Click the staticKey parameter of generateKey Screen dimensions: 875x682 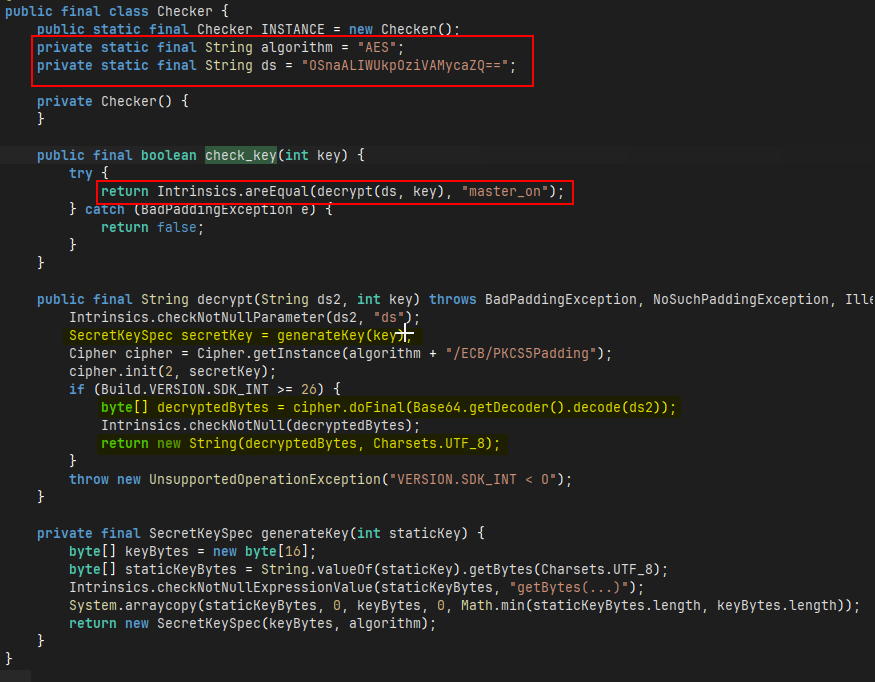[x=424, y=533]
